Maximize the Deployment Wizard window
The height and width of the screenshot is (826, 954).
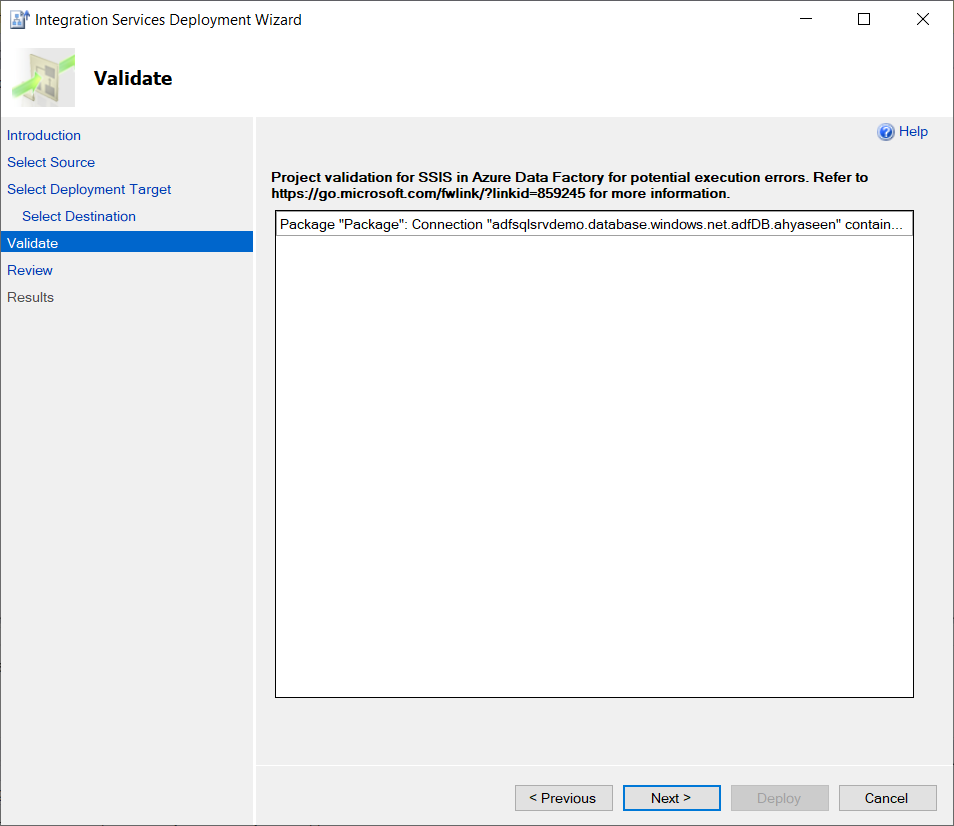864,19
